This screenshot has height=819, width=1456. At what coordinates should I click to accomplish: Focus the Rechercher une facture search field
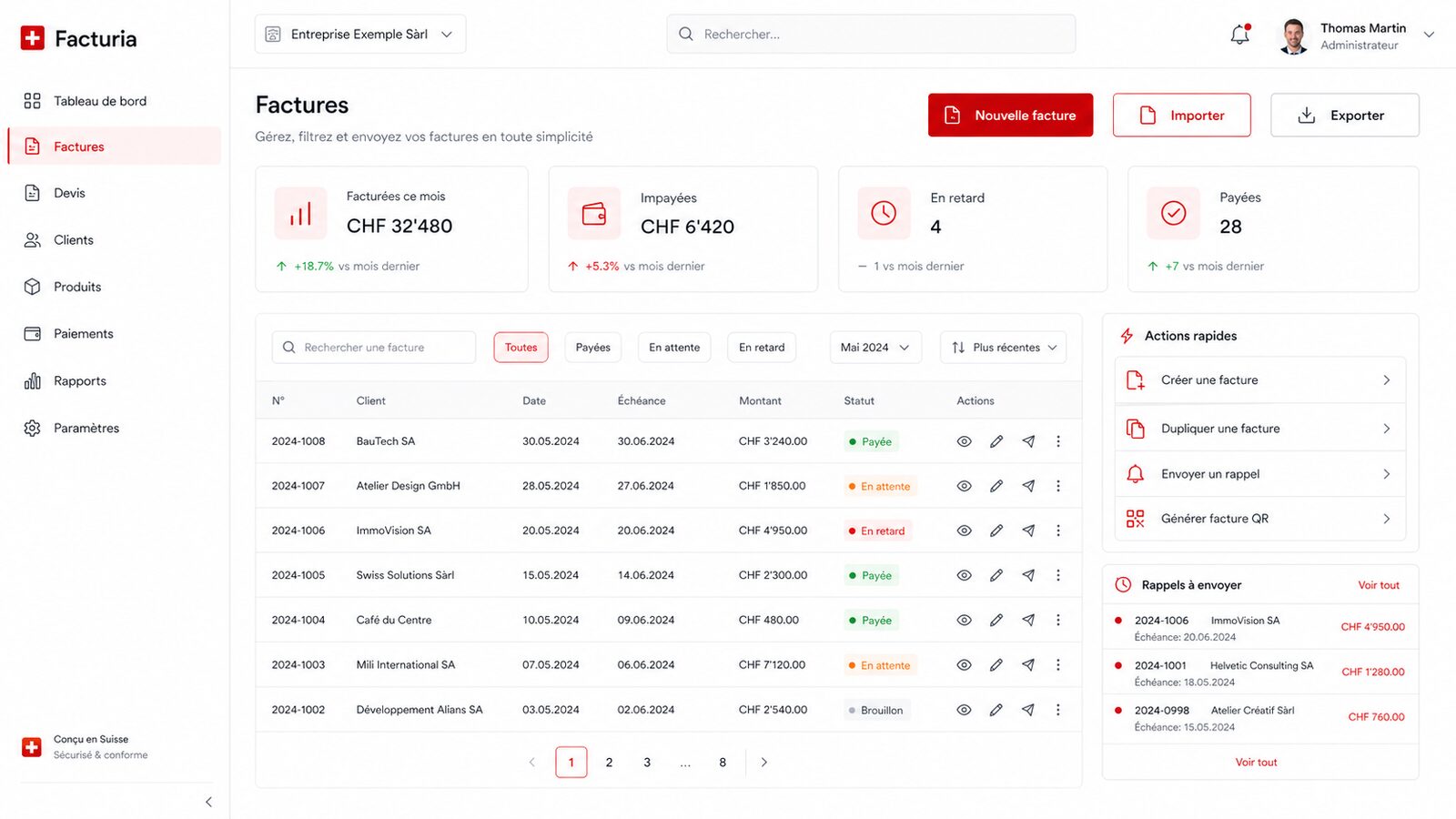[374, 348]
